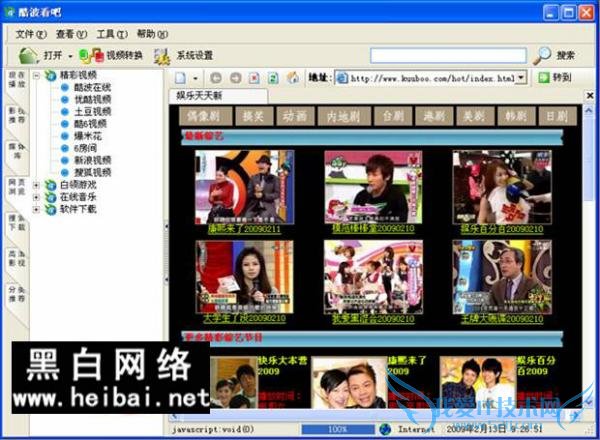Open 系统设置 system settings

click(183, 56)
